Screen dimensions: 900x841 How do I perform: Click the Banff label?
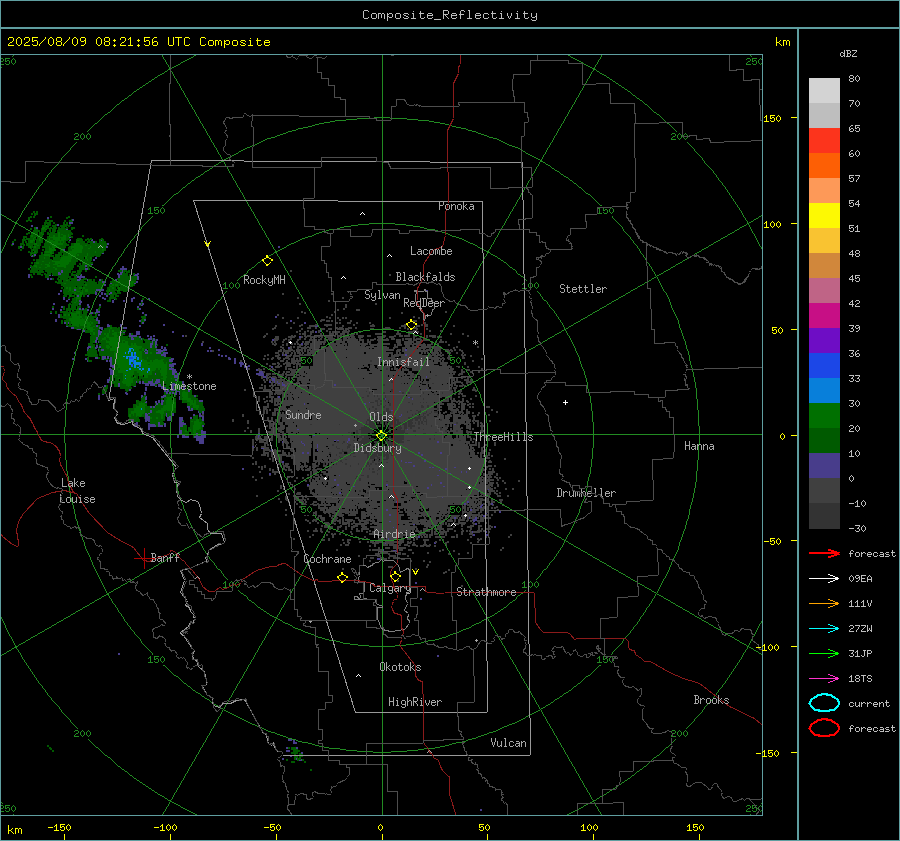(165, 558)
